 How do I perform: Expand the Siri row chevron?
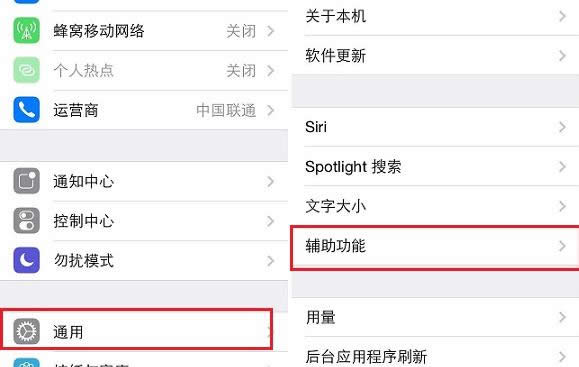point(562,127)
